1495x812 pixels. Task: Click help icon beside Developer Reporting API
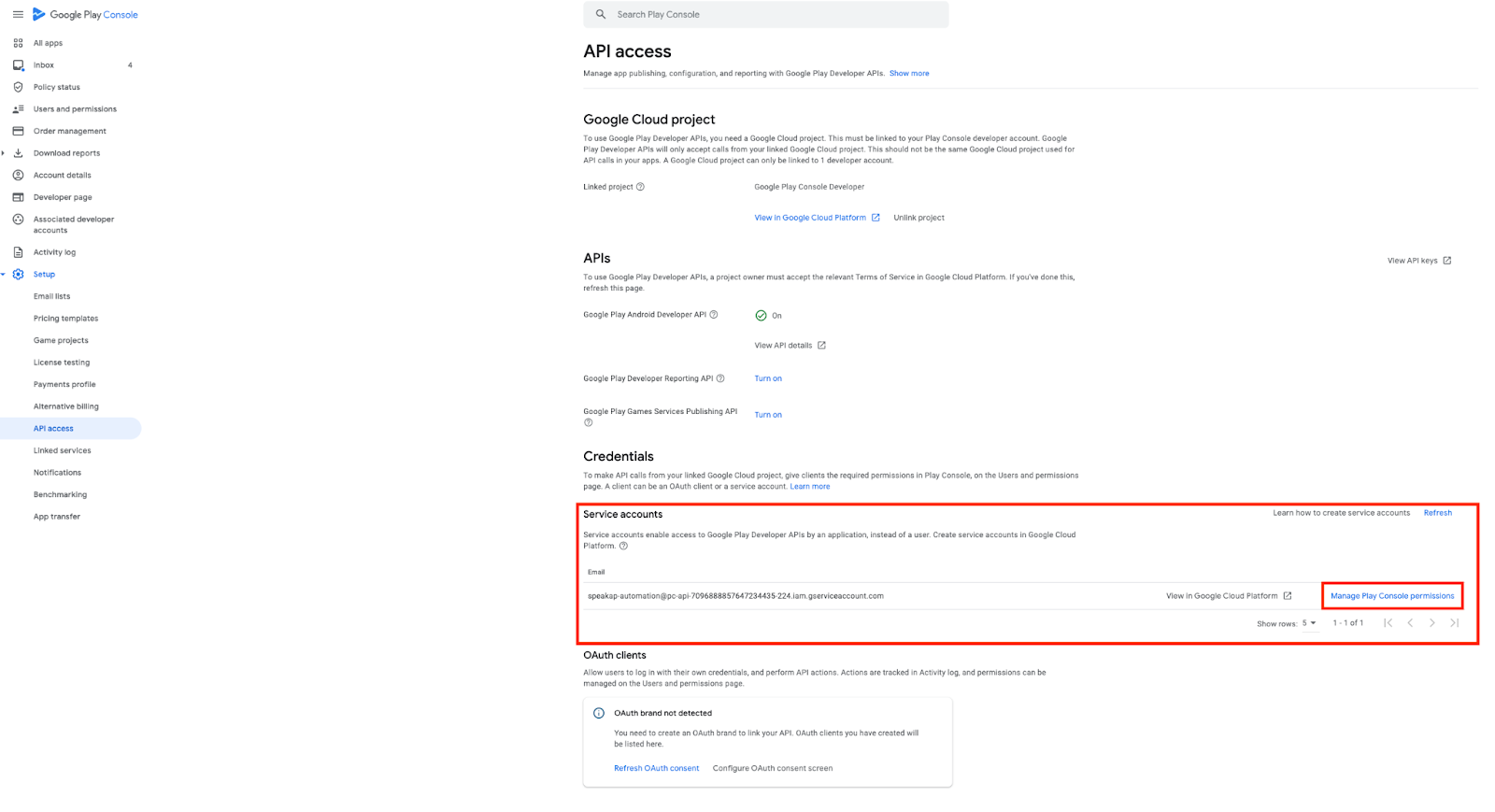(x=720, y=378)
